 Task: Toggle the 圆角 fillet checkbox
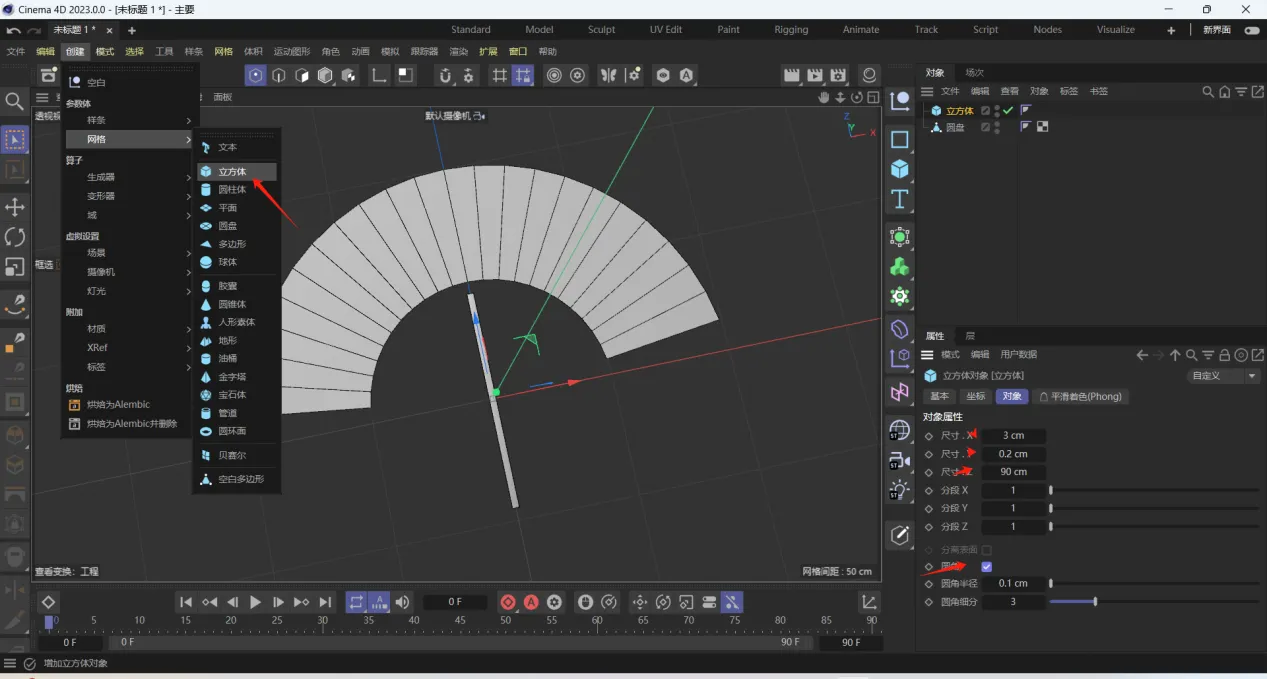click(987, 567)
